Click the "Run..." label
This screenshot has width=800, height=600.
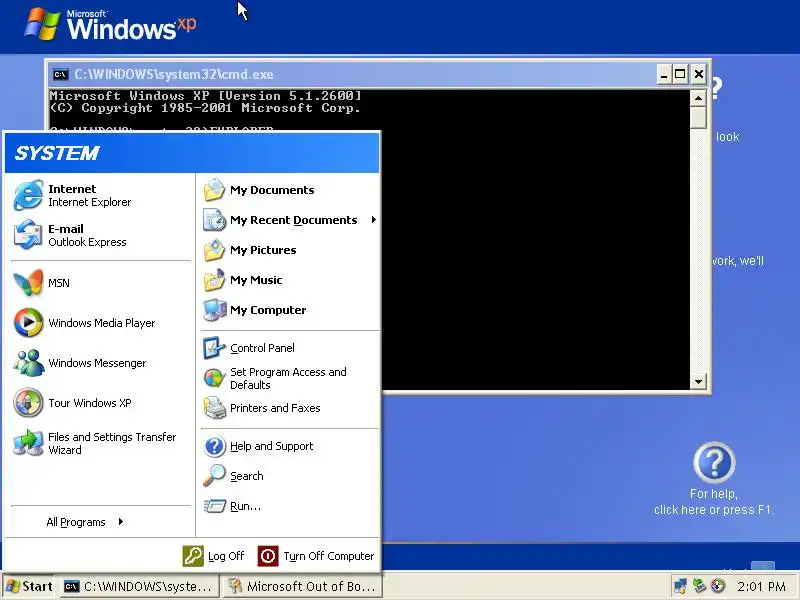pyautogui.click(x=245, y=506)
